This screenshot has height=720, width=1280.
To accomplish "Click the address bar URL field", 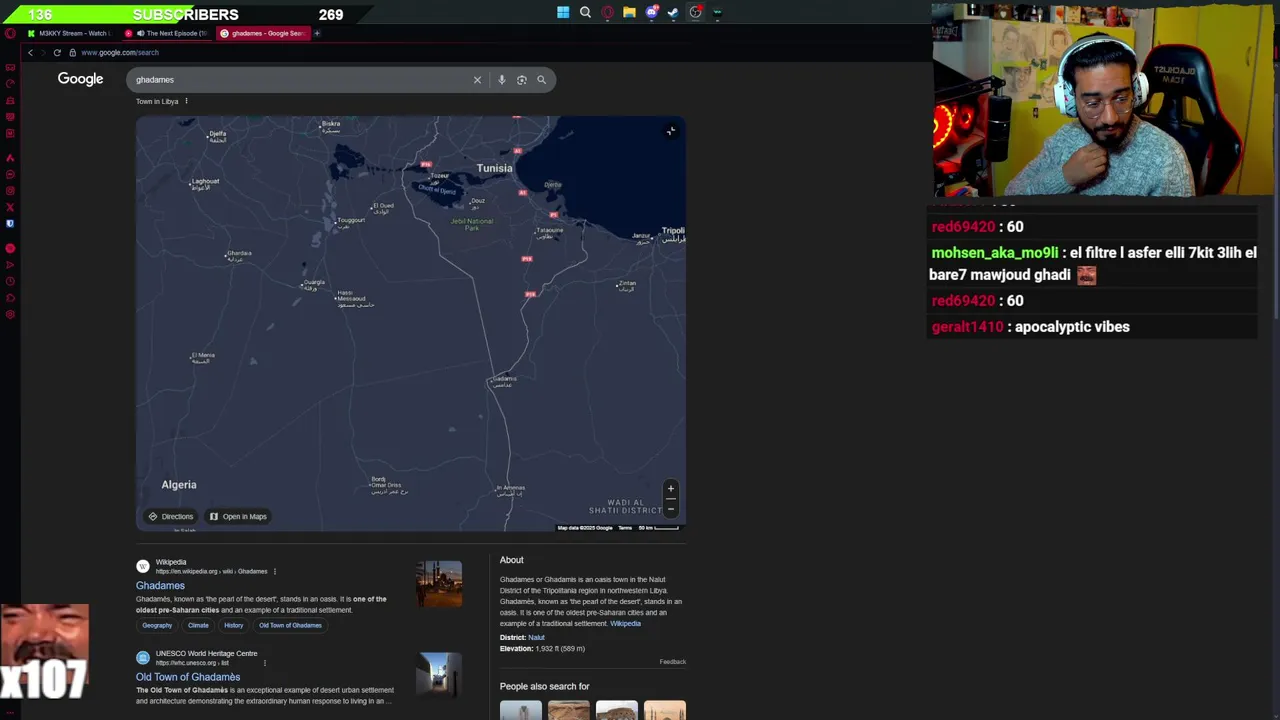I will point(120,52).
